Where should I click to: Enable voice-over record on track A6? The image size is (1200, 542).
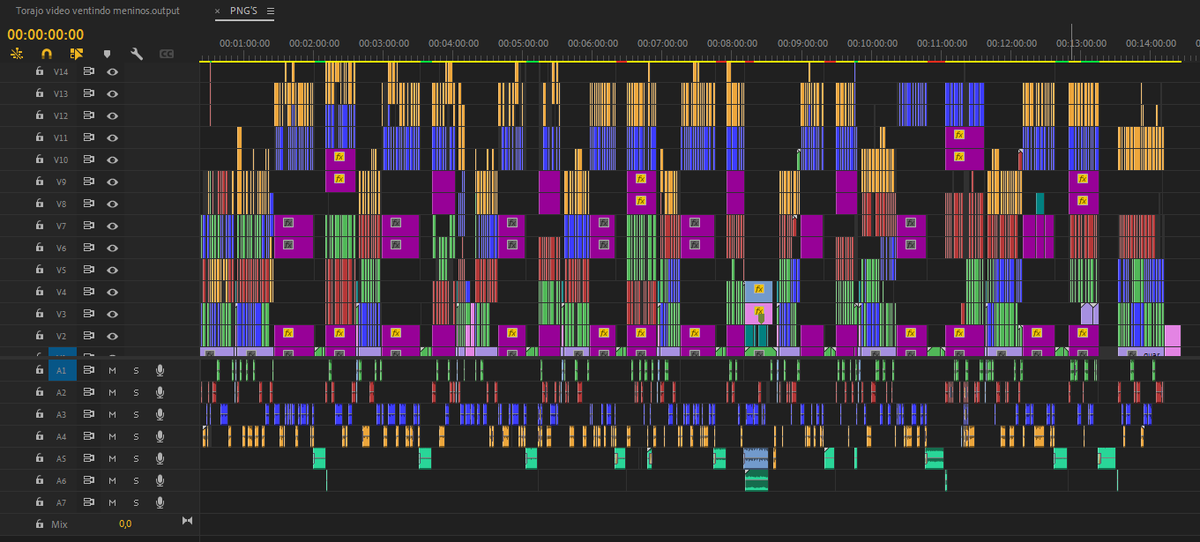pos(159,480)
